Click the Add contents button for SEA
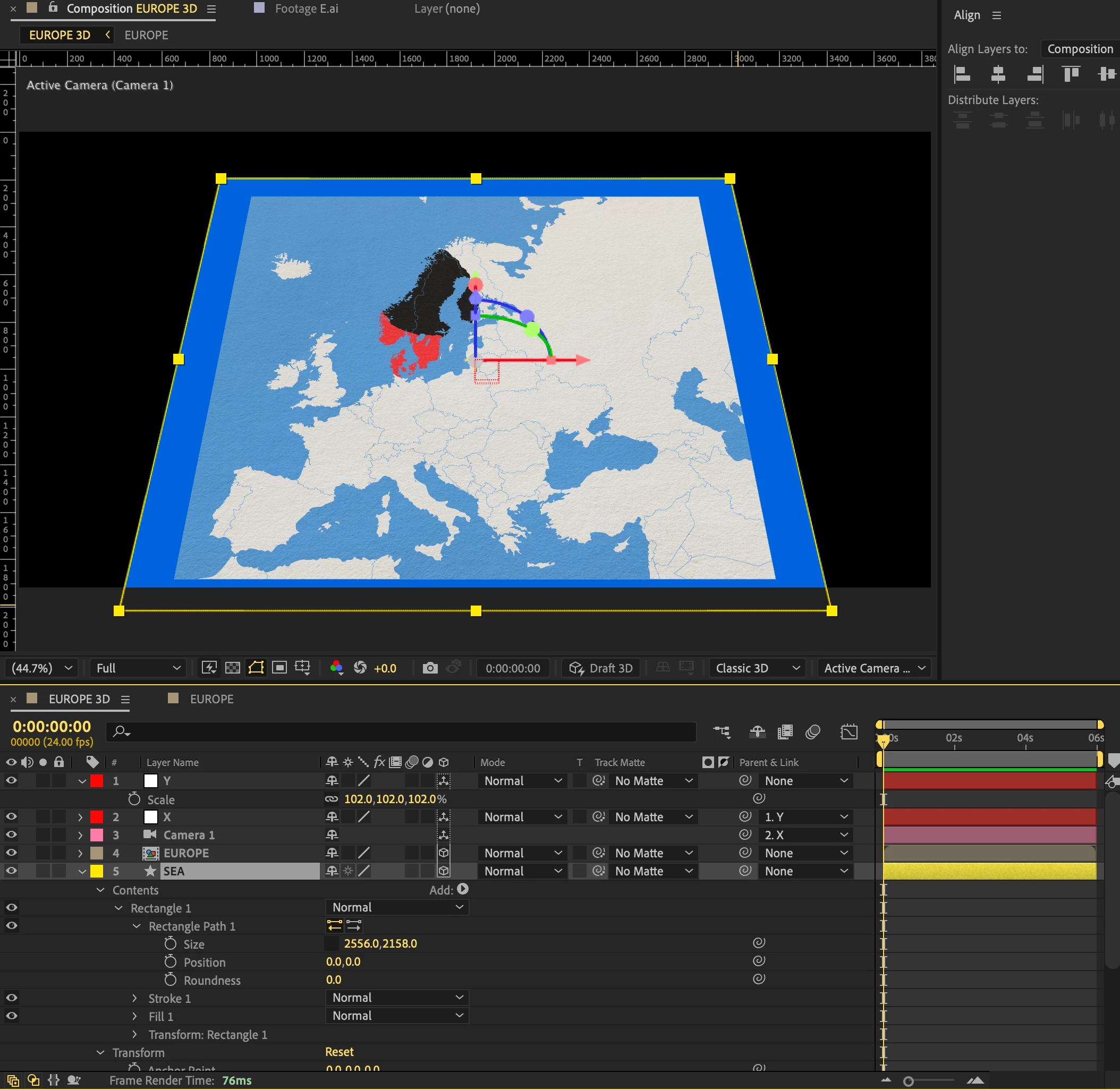 463,889
